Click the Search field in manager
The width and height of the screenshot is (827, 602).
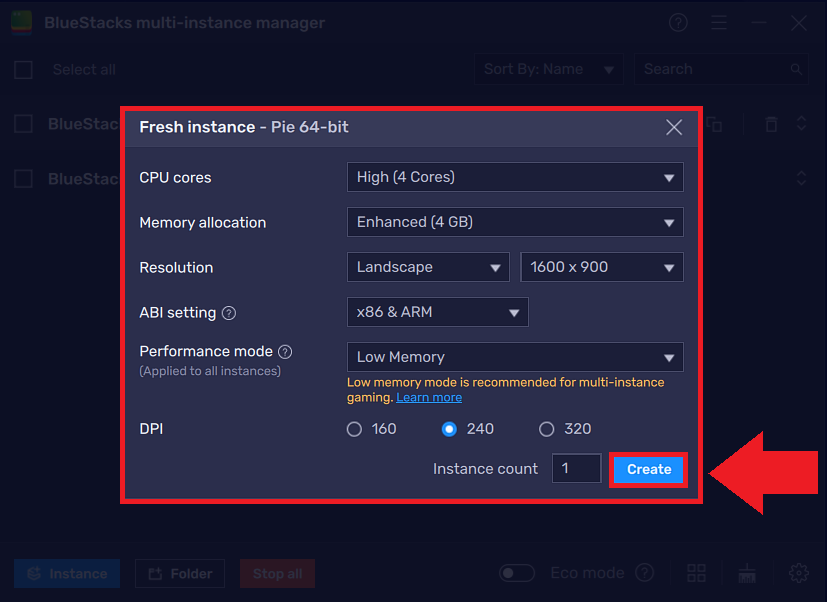721,69
